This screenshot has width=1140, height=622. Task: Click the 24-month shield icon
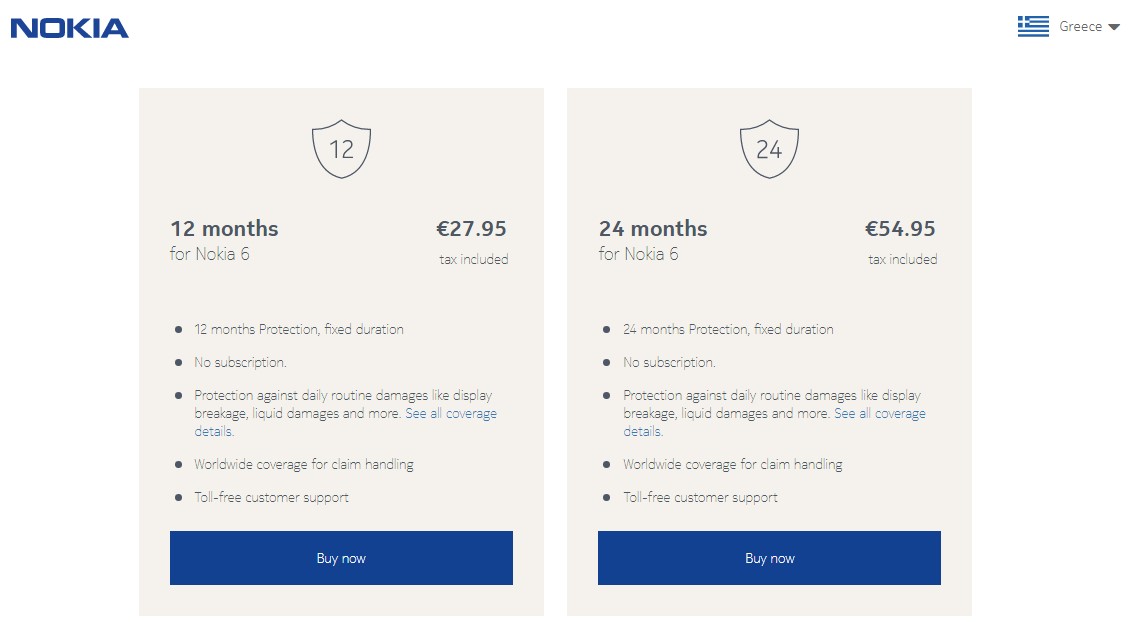tap(769, 149)
